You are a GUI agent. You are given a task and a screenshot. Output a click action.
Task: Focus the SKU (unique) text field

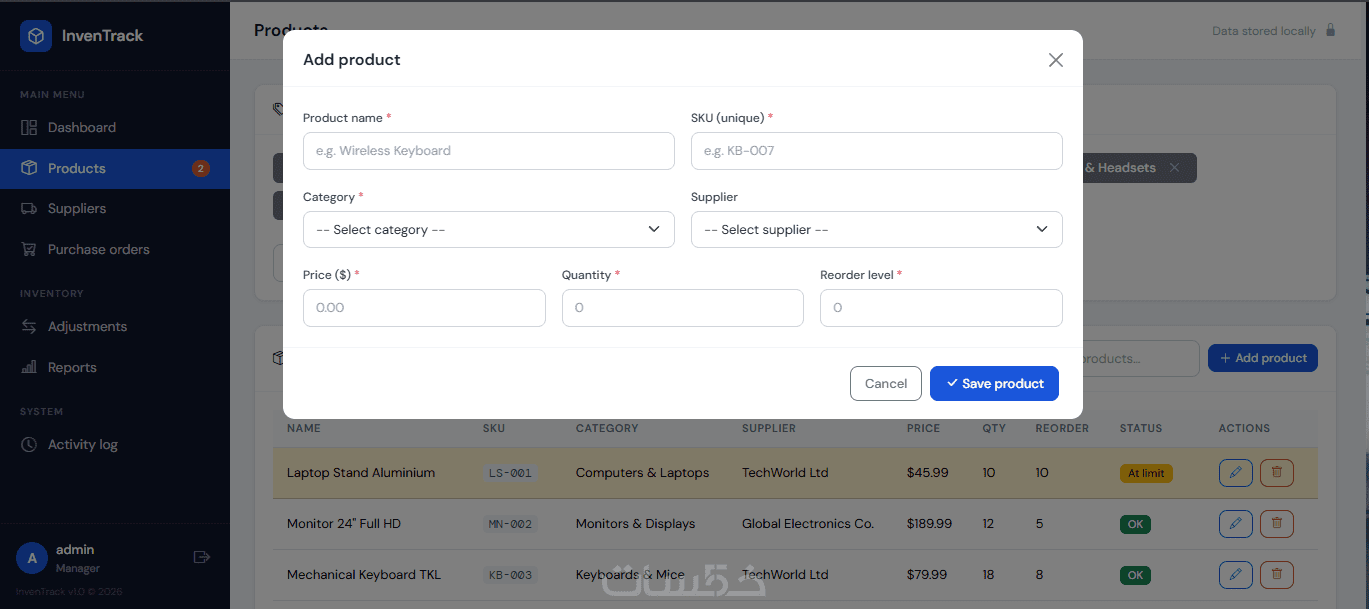click(x=877, y=151)
